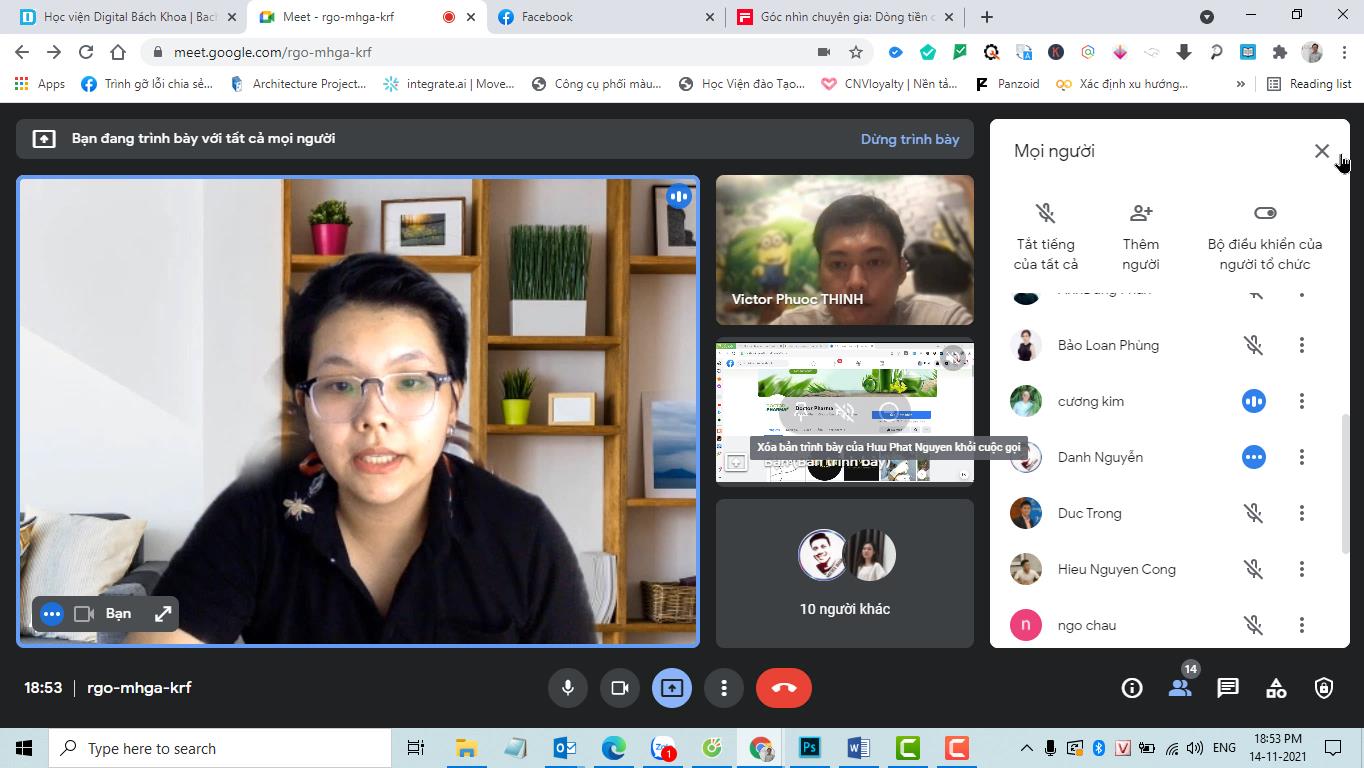Open the Apps bookmarks shortcut
Viewport: 1364px width, 768px height.
tap(40, 84)
